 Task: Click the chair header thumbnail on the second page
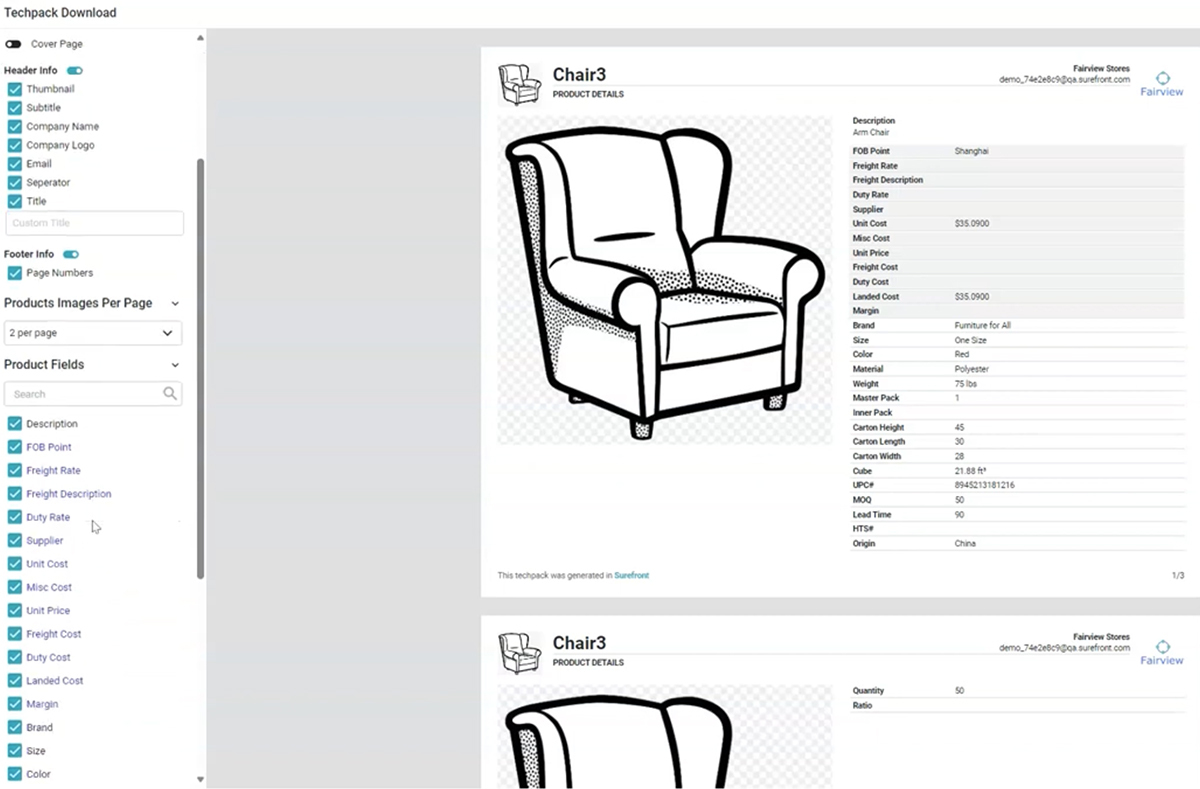coord(520,652)
